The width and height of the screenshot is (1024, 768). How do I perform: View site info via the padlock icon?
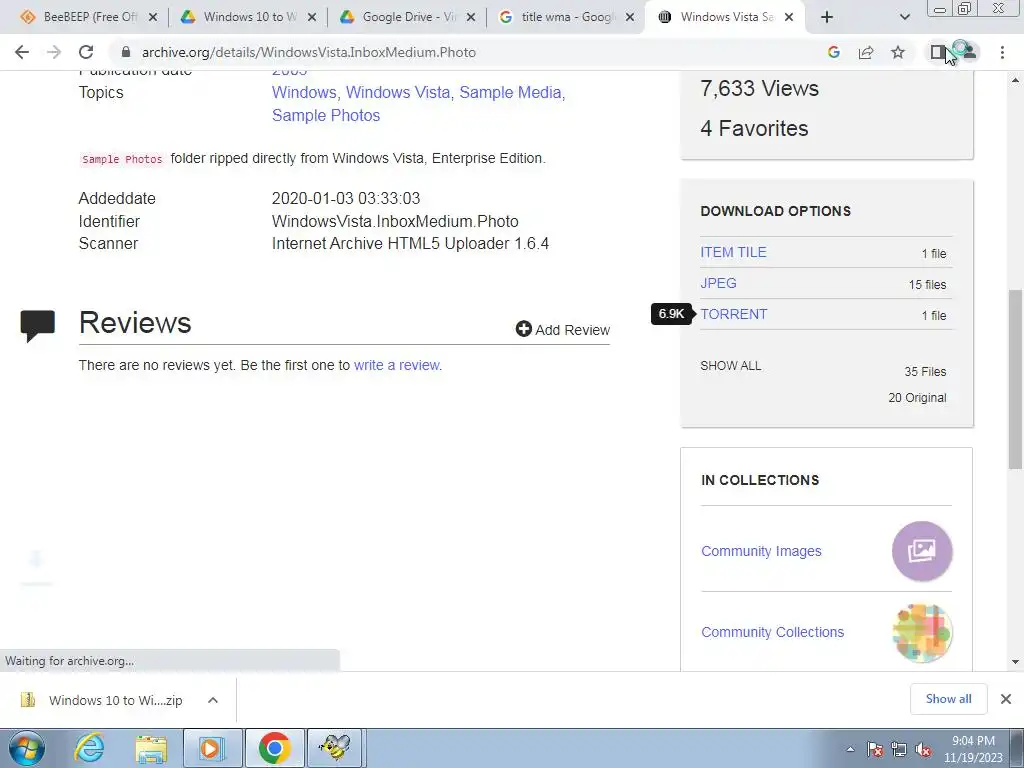(126, 52)
